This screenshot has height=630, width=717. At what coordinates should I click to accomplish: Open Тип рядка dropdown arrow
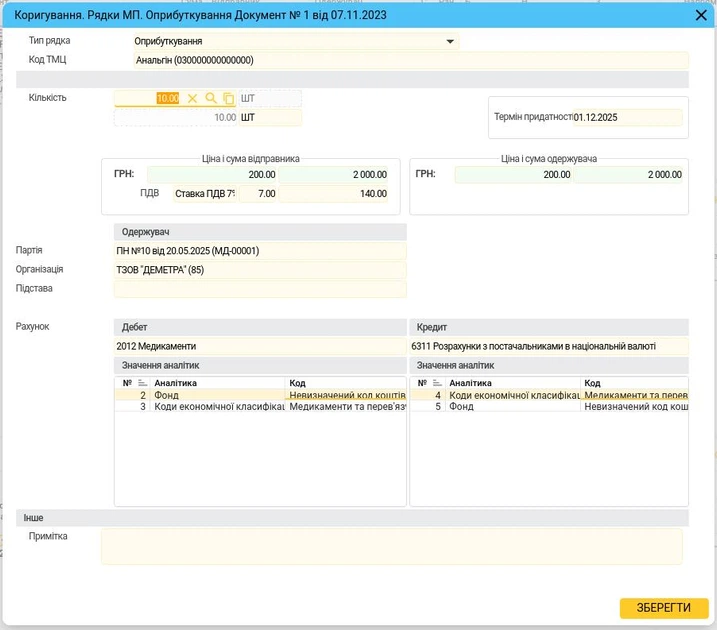pyautogui.click(x=450, y=41)
